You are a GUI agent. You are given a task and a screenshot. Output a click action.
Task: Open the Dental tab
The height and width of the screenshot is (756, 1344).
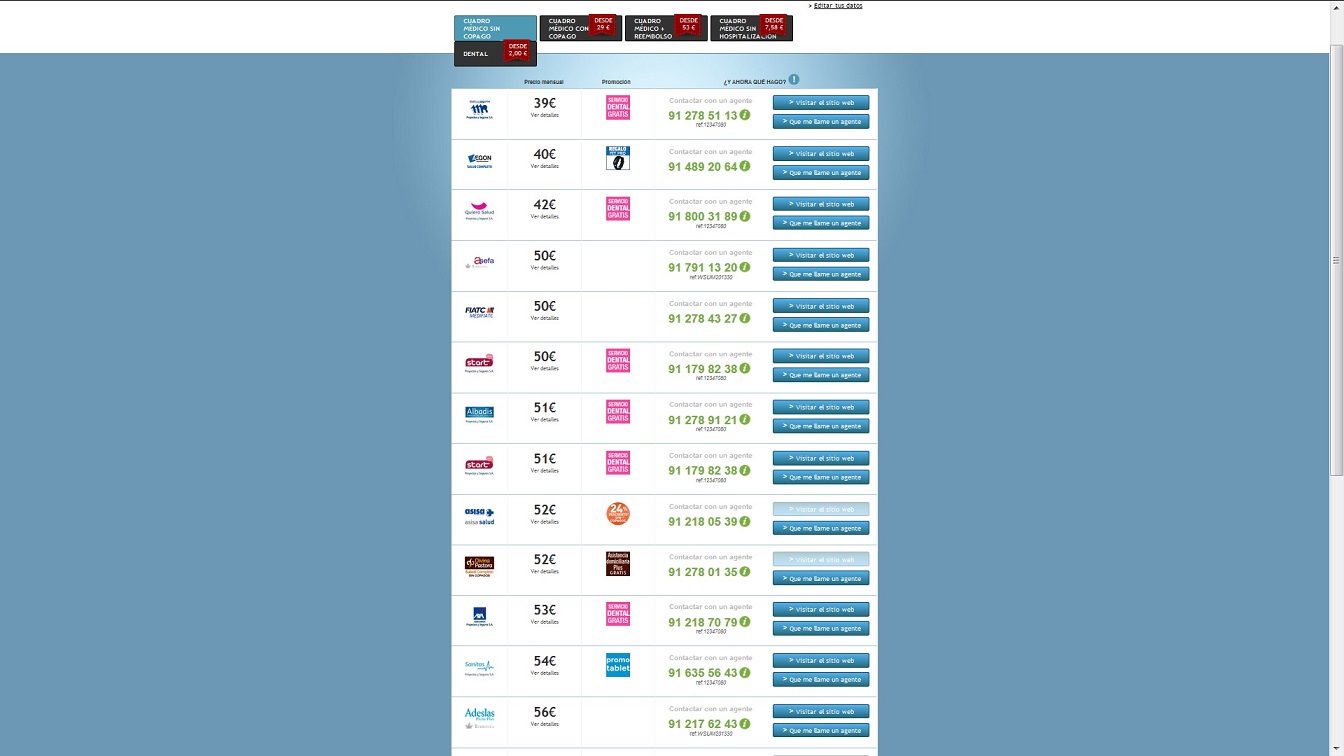(x=495, y=54)
